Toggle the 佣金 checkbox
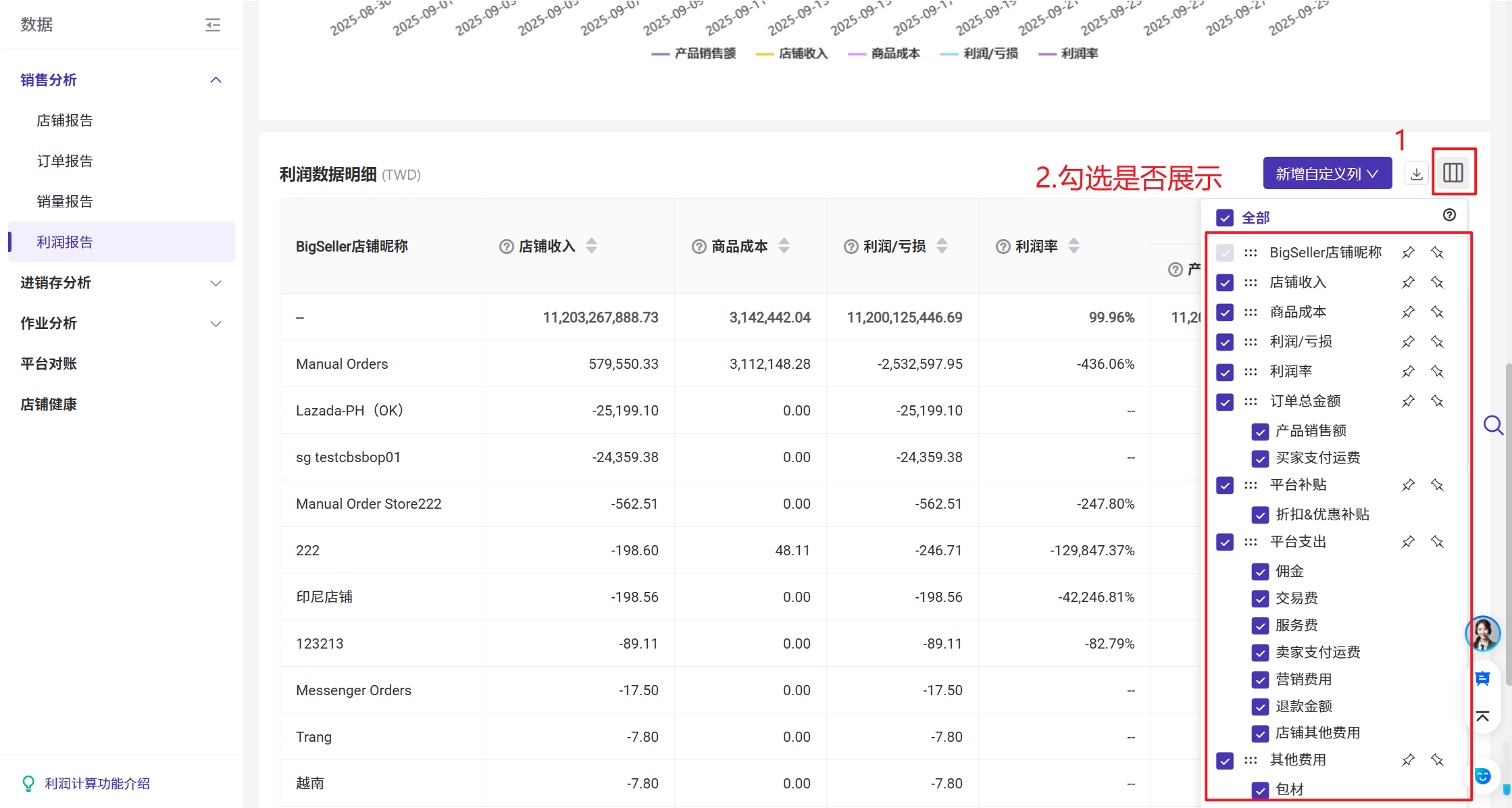This screenshot has width=1512, height=808. click(x=1259, y=572)
